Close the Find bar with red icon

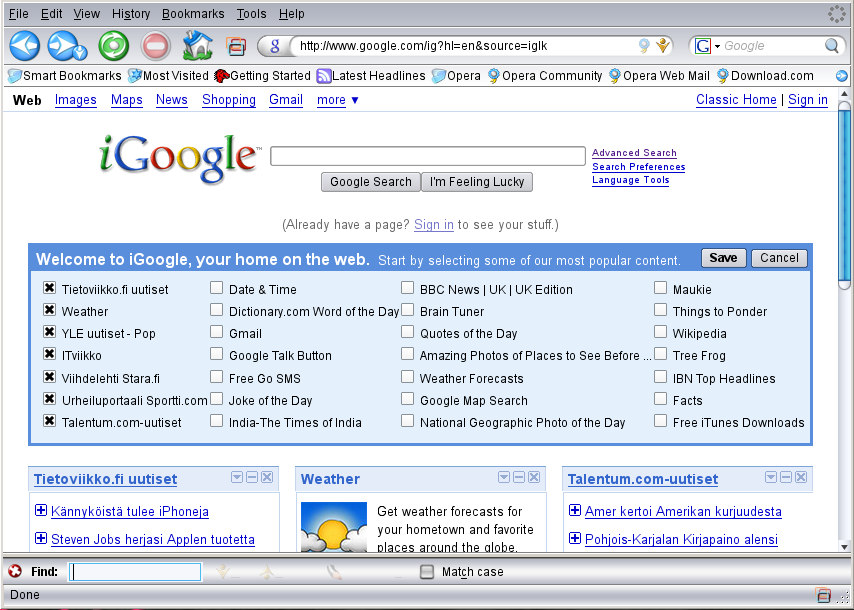(x=15, y=571)
